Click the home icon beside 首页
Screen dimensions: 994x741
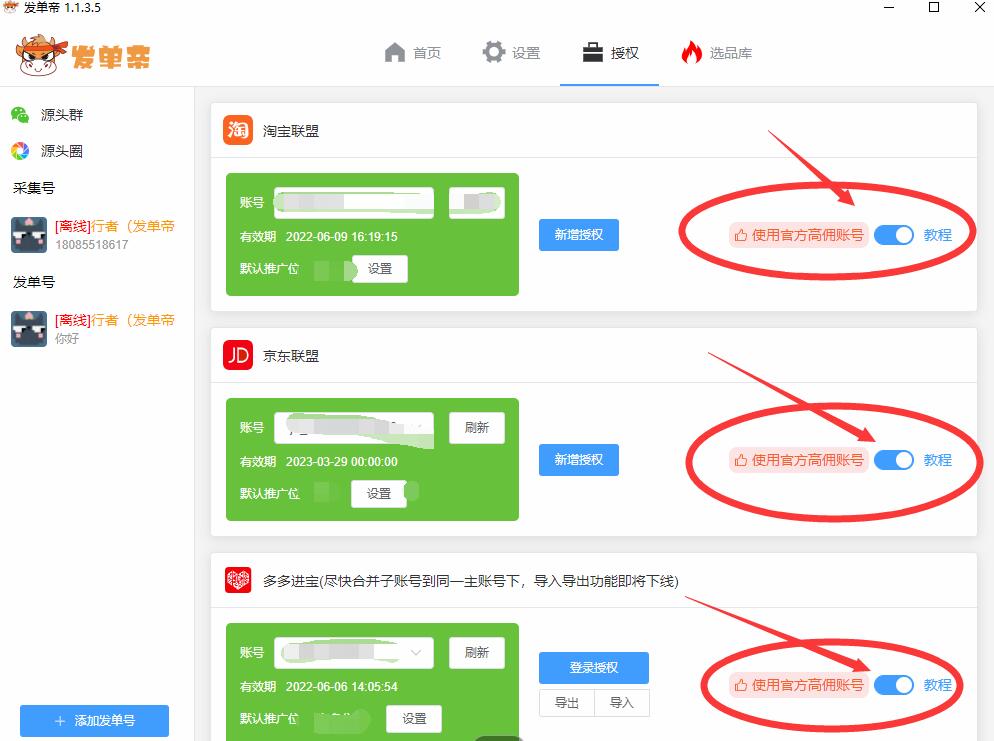394,53
